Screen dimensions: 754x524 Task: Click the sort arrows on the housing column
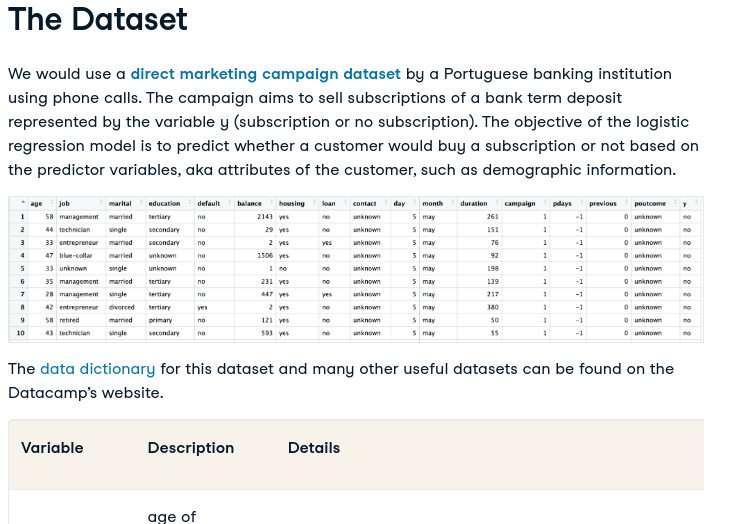pos(314,202)
